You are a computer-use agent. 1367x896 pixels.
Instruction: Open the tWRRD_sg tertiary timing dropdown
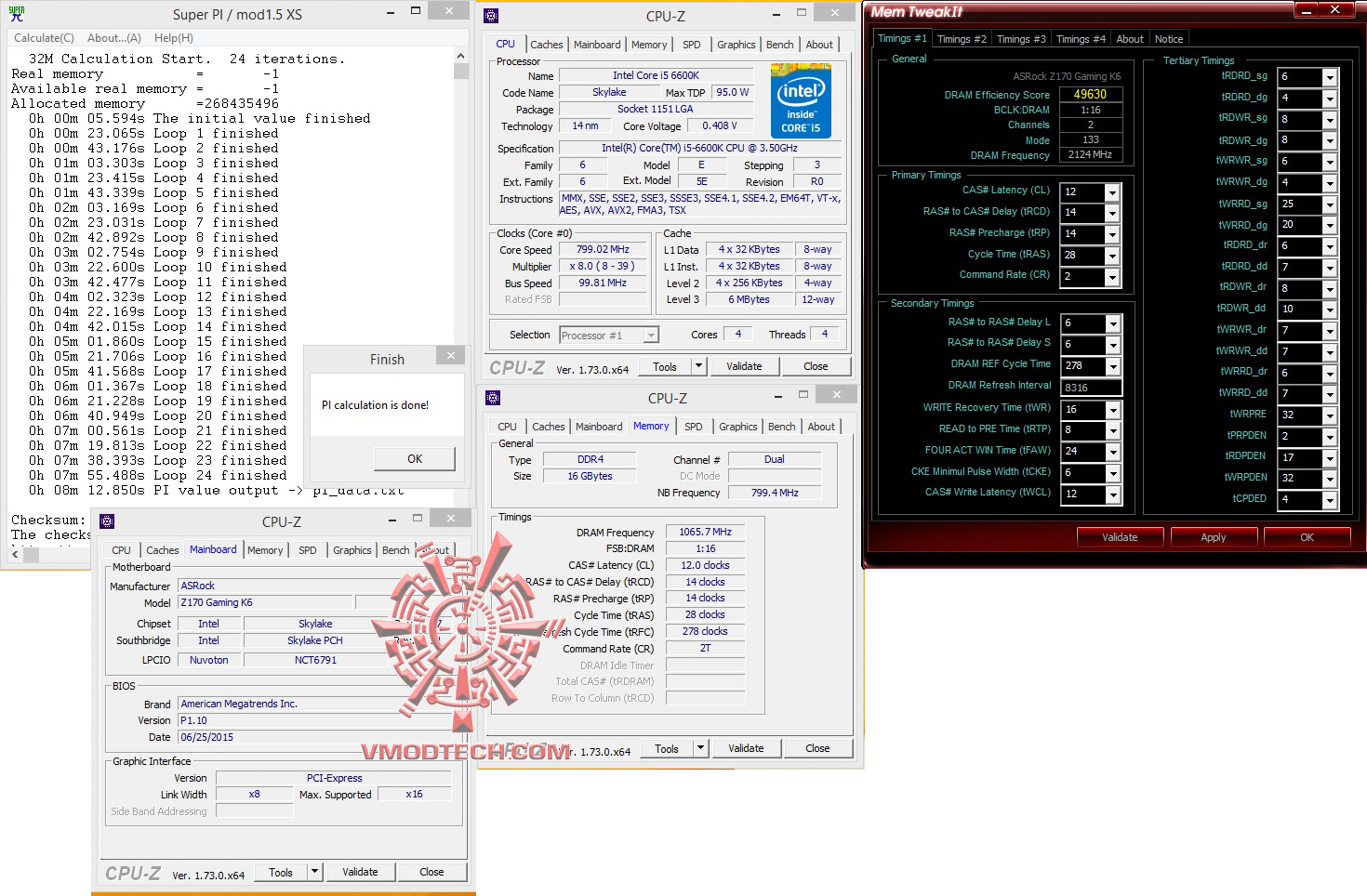(x=1330, y=204)
